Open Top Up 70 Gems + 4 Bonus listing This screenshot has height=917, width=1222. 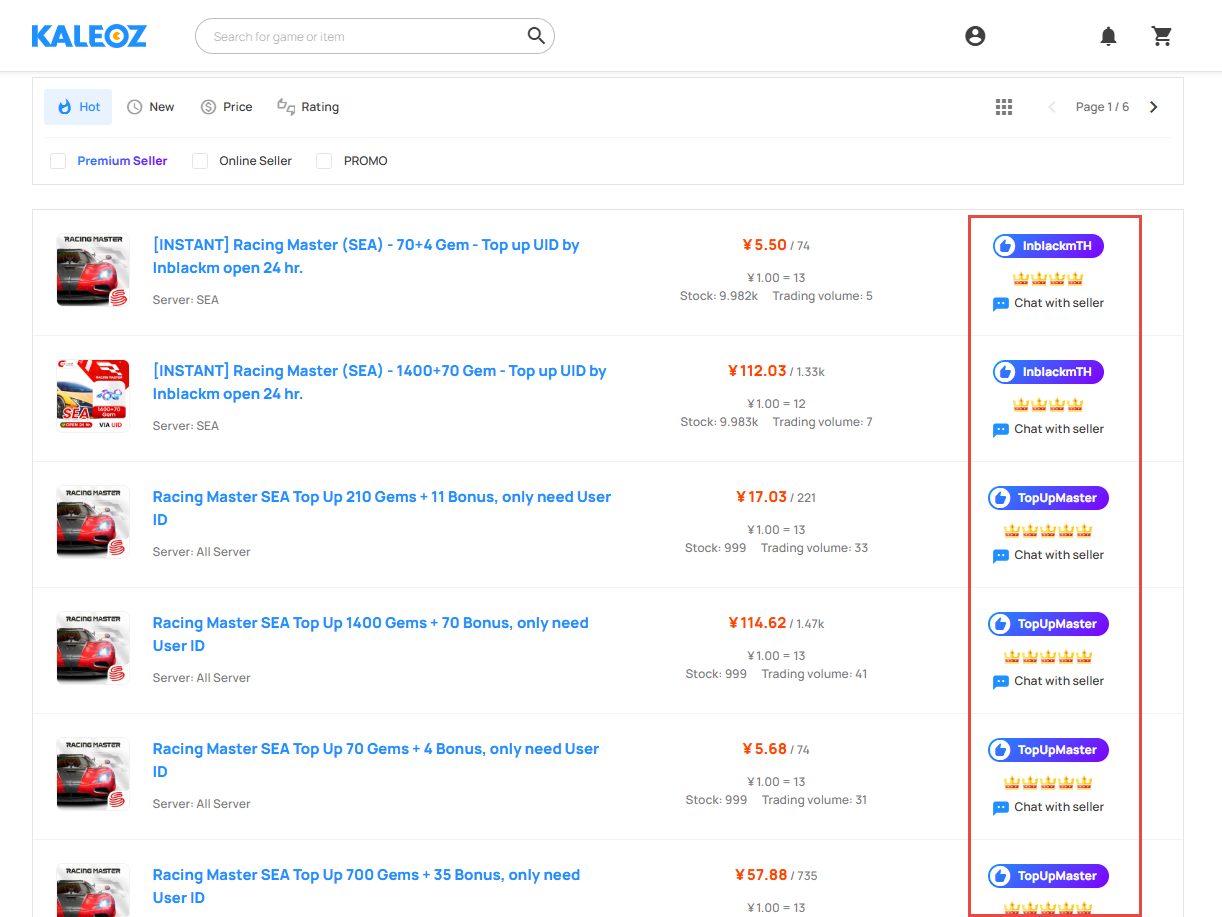(376, 760)
